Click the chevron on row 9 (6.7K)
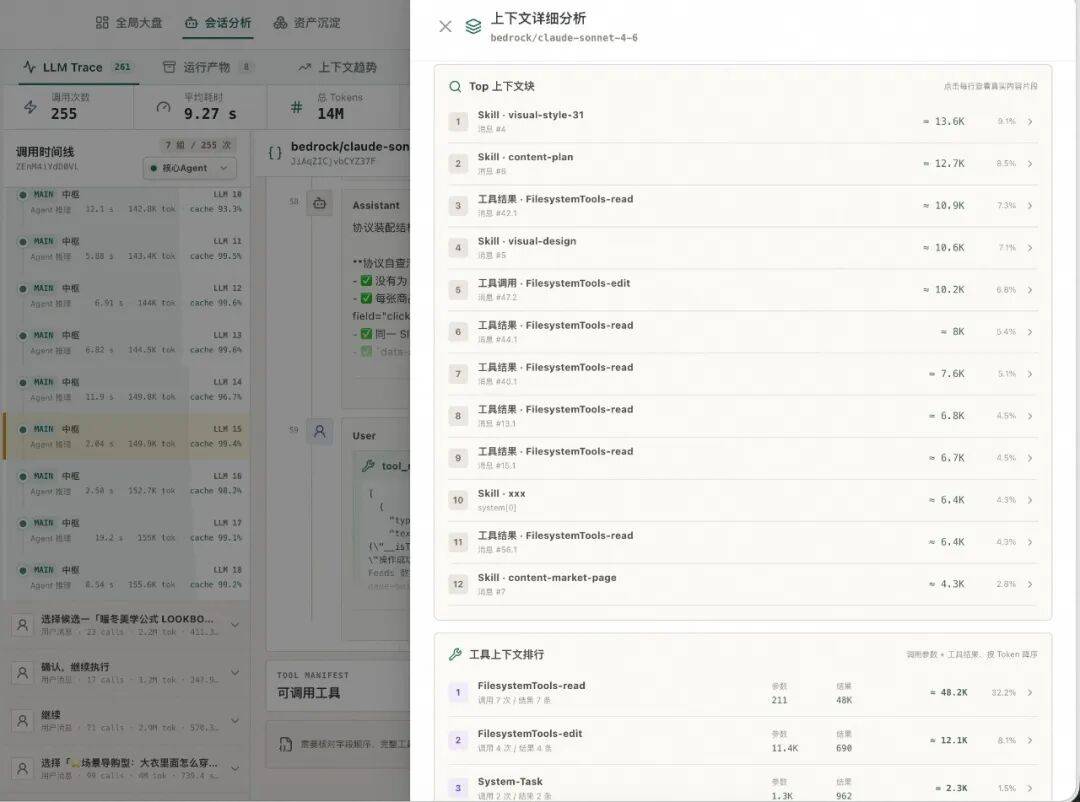Image resolution: width=1080 pixels, height=802 pixels. coord(1030,458)
